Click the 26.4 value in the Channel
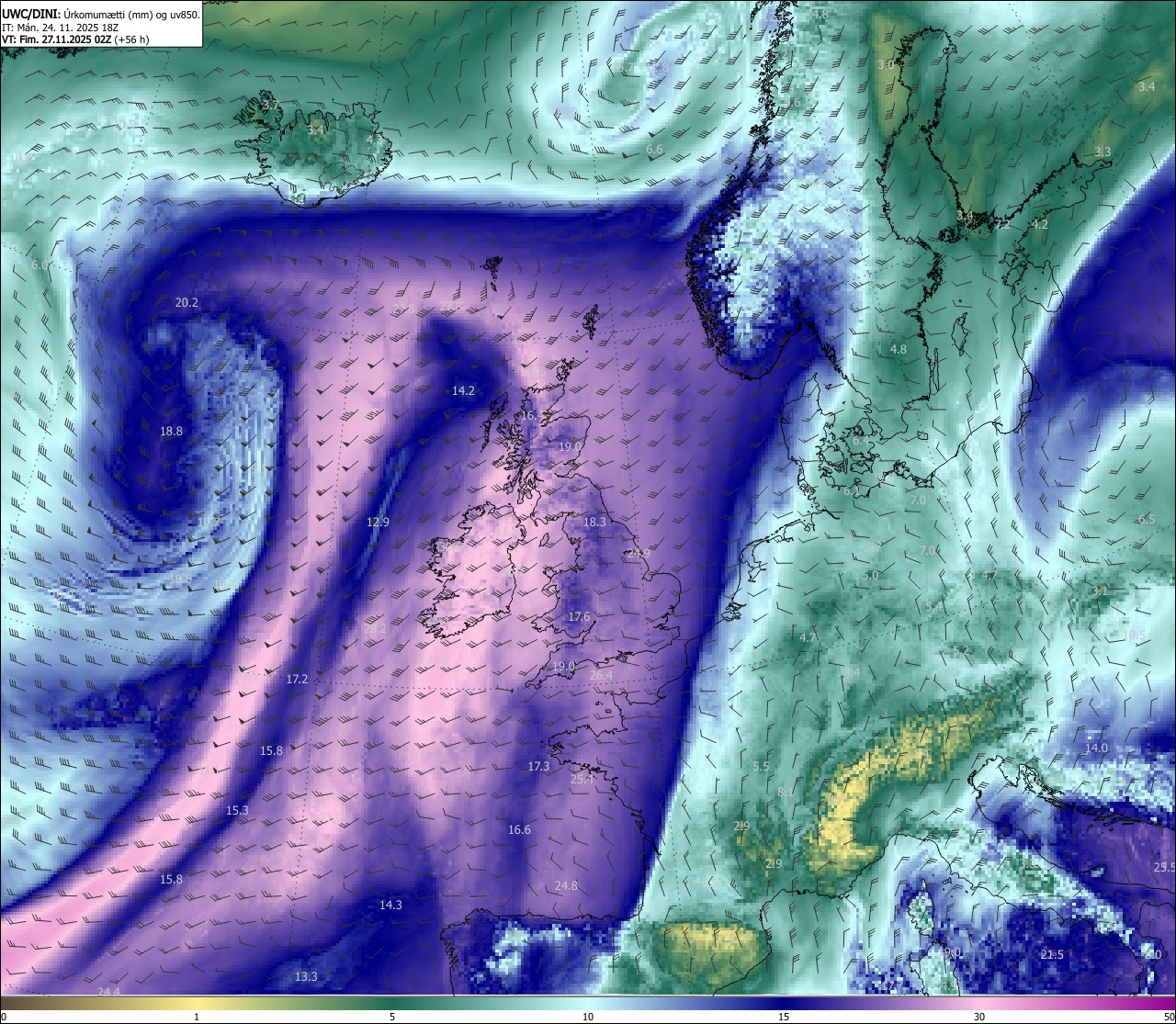1176x1024 pixels. [600, 675]
